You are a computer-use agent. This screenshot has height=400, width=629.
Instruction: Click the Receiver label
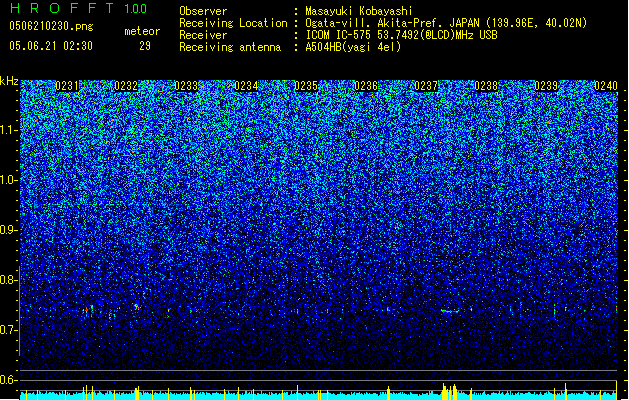203,35
